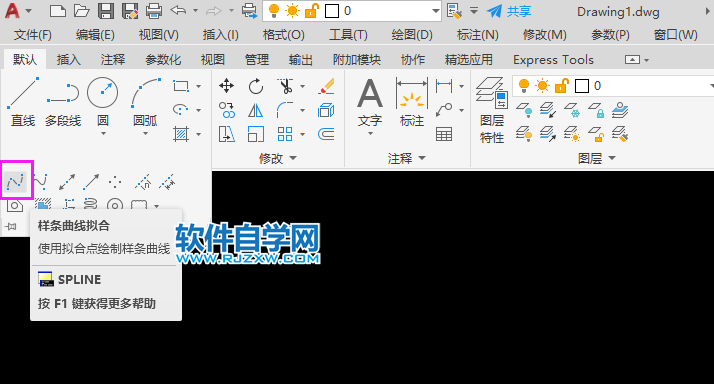Select the Arc (圆弧) tool
The height and width of the screenshot is (384, 714).
click(145, 101)
